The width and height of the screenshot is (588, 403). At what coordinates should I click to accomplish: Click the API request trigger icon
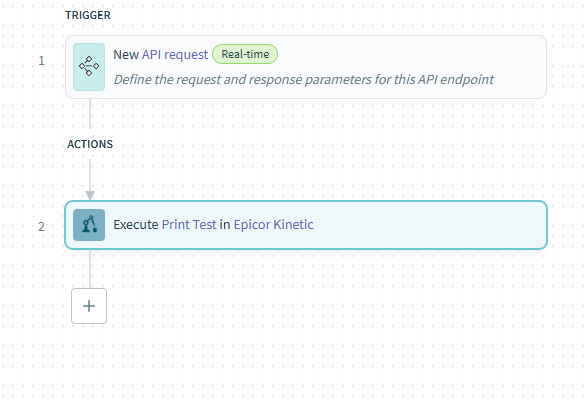[89, 67]
